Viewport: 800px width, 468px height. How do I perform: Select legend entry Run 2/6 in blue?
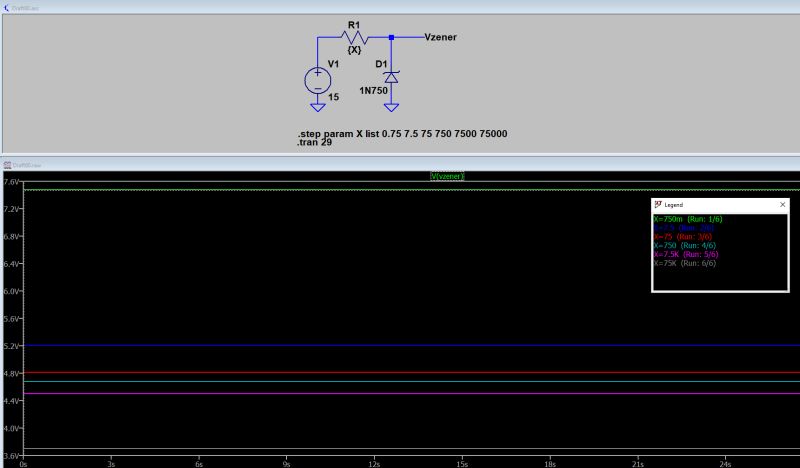[x=684, y=228]
